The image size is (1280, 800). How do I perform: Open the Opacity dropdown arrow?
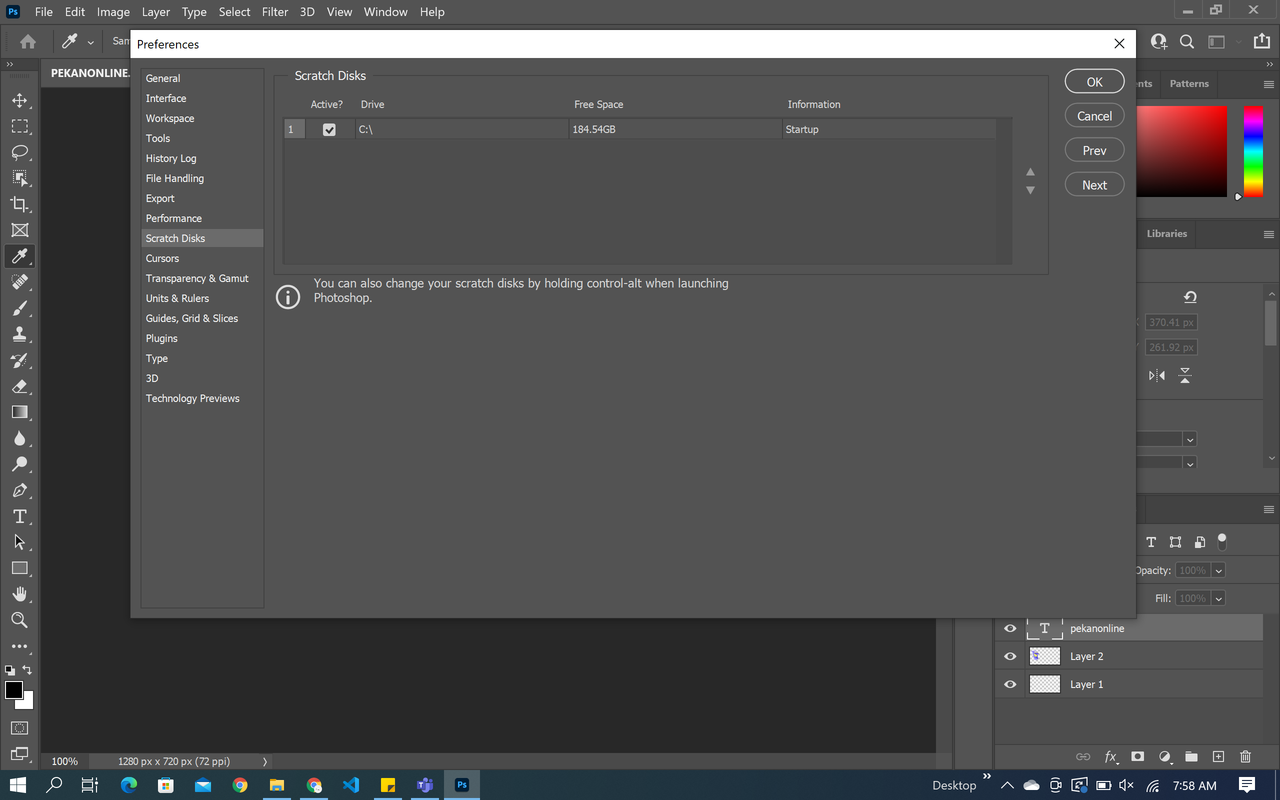pyautogui.click(x=1218, y=570)
